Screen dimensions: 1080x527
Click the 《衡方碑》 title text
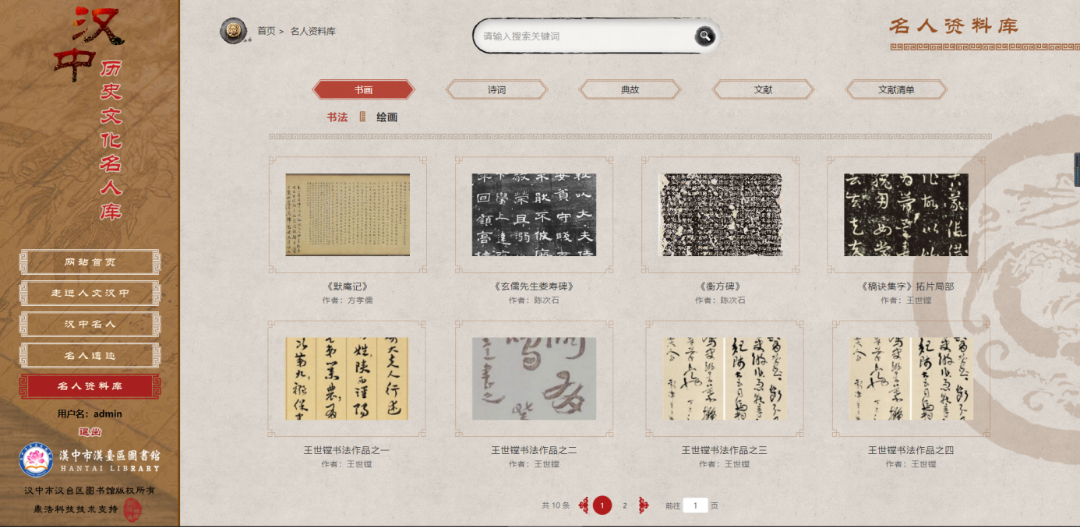click(720, 287)
